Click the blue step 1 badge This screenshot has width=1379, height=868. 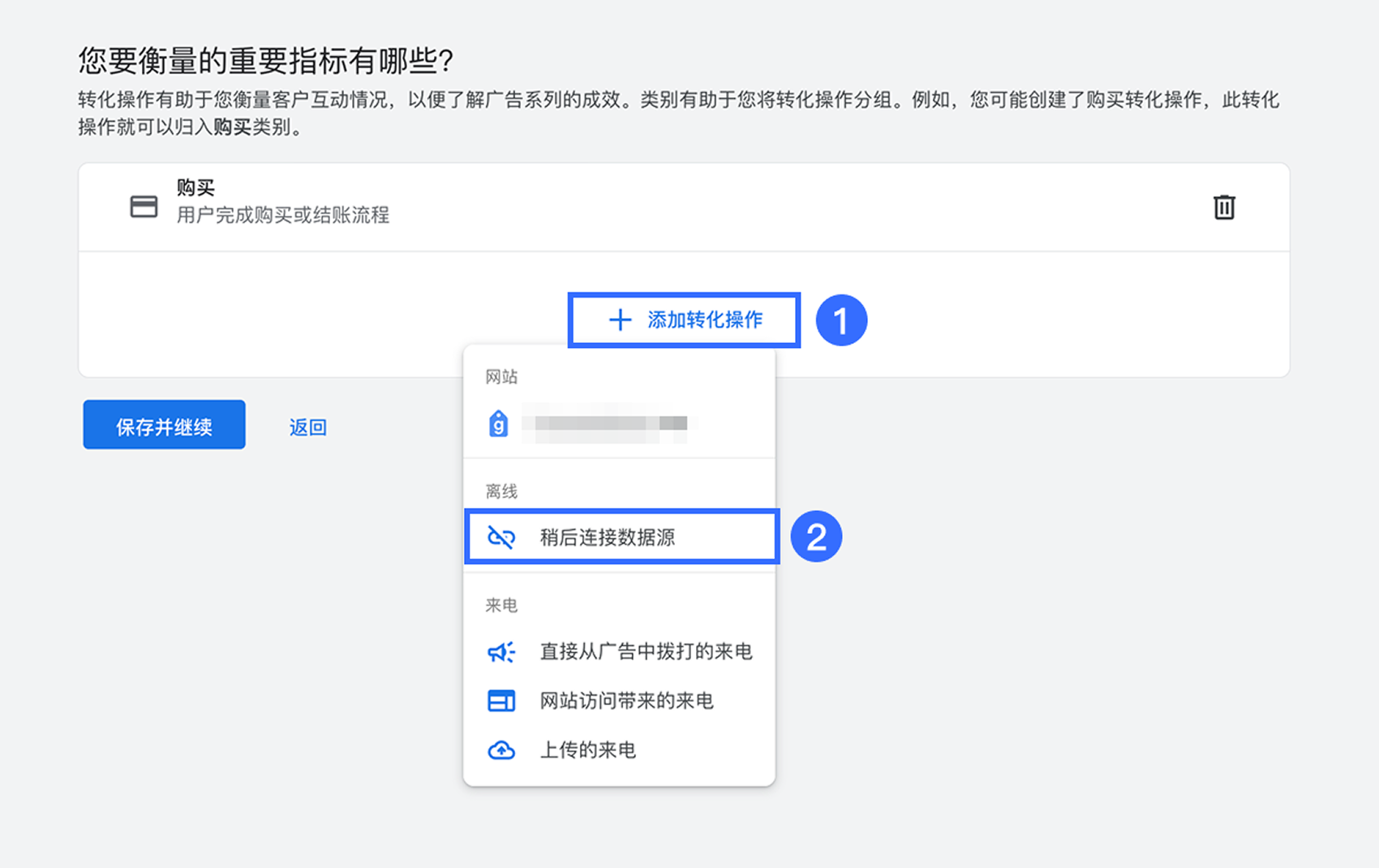click(841, 320)
